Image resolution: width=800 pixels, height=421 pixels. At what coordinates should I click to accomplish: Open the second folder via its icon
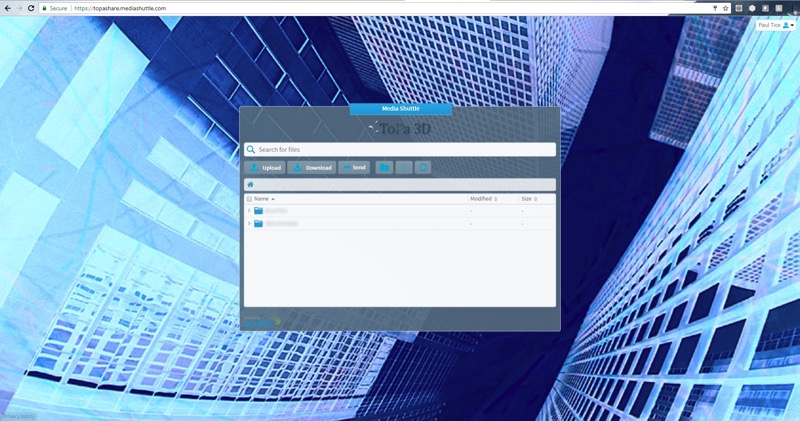click(x=259, y=224)
